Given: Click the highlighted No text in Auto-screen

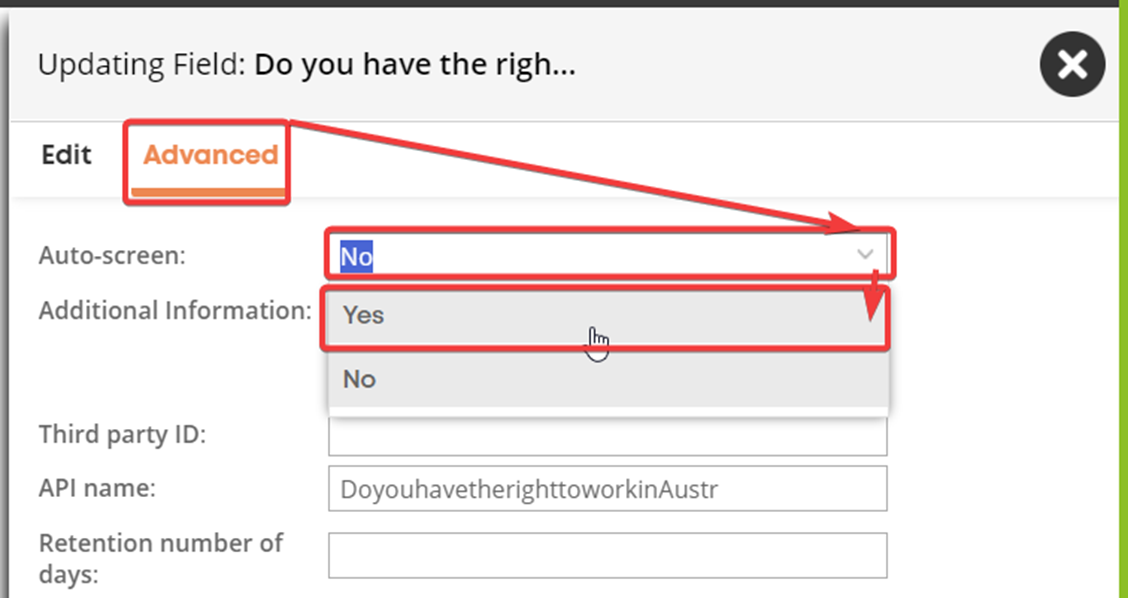Looking at the screenshot, I should (x=356, y=256).
